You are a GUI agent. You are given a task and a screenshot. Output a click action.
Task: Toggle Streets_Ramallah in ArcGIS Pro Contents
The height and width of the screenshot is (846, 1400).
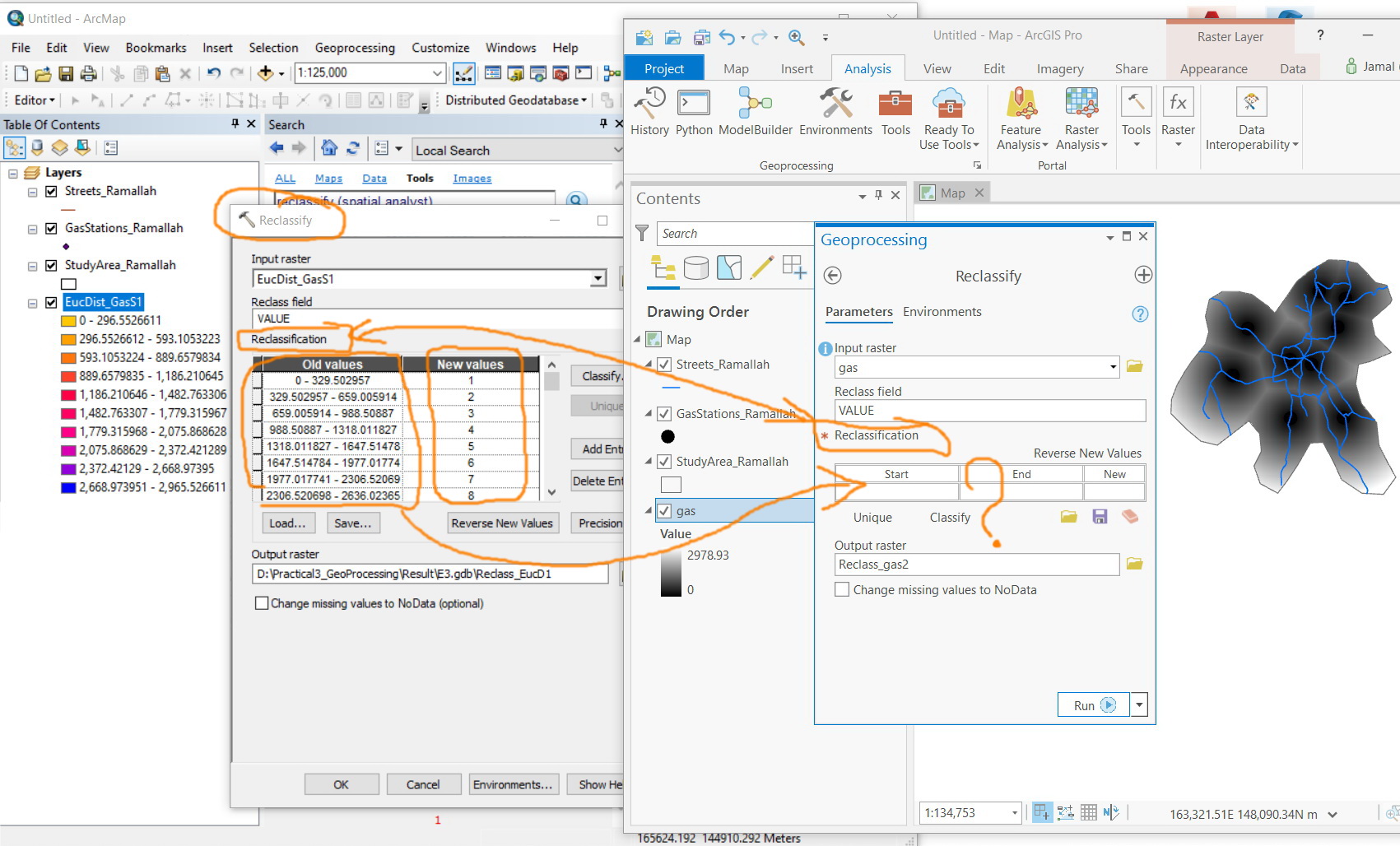(664, 365)
